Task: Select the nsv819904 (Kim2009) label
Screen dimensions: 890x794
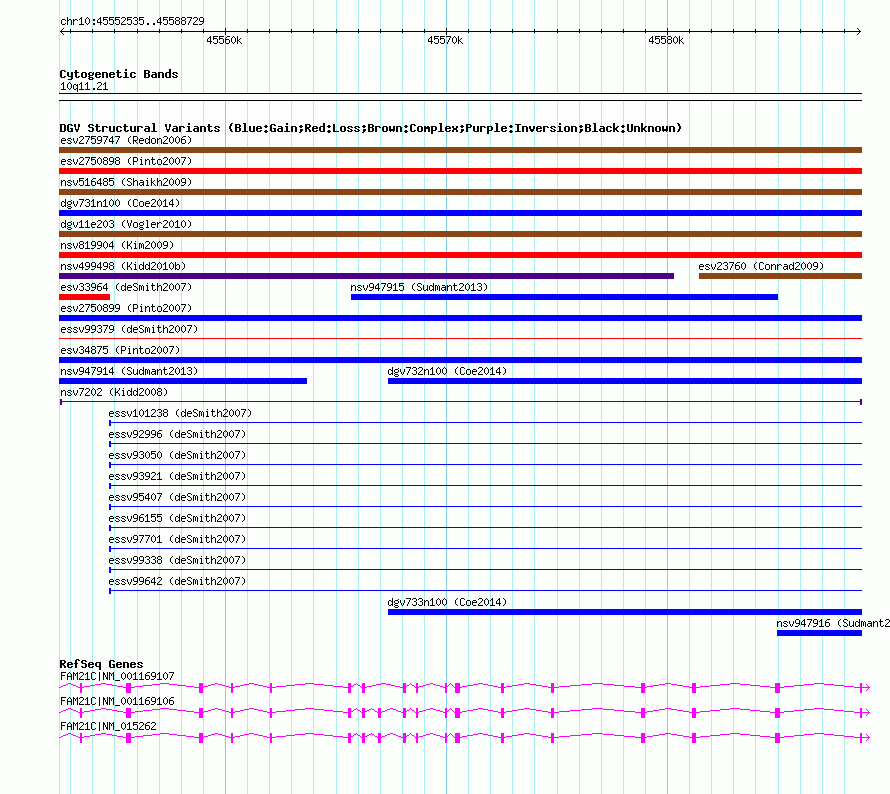Action: pyautogui.click(x=117, y=245)
